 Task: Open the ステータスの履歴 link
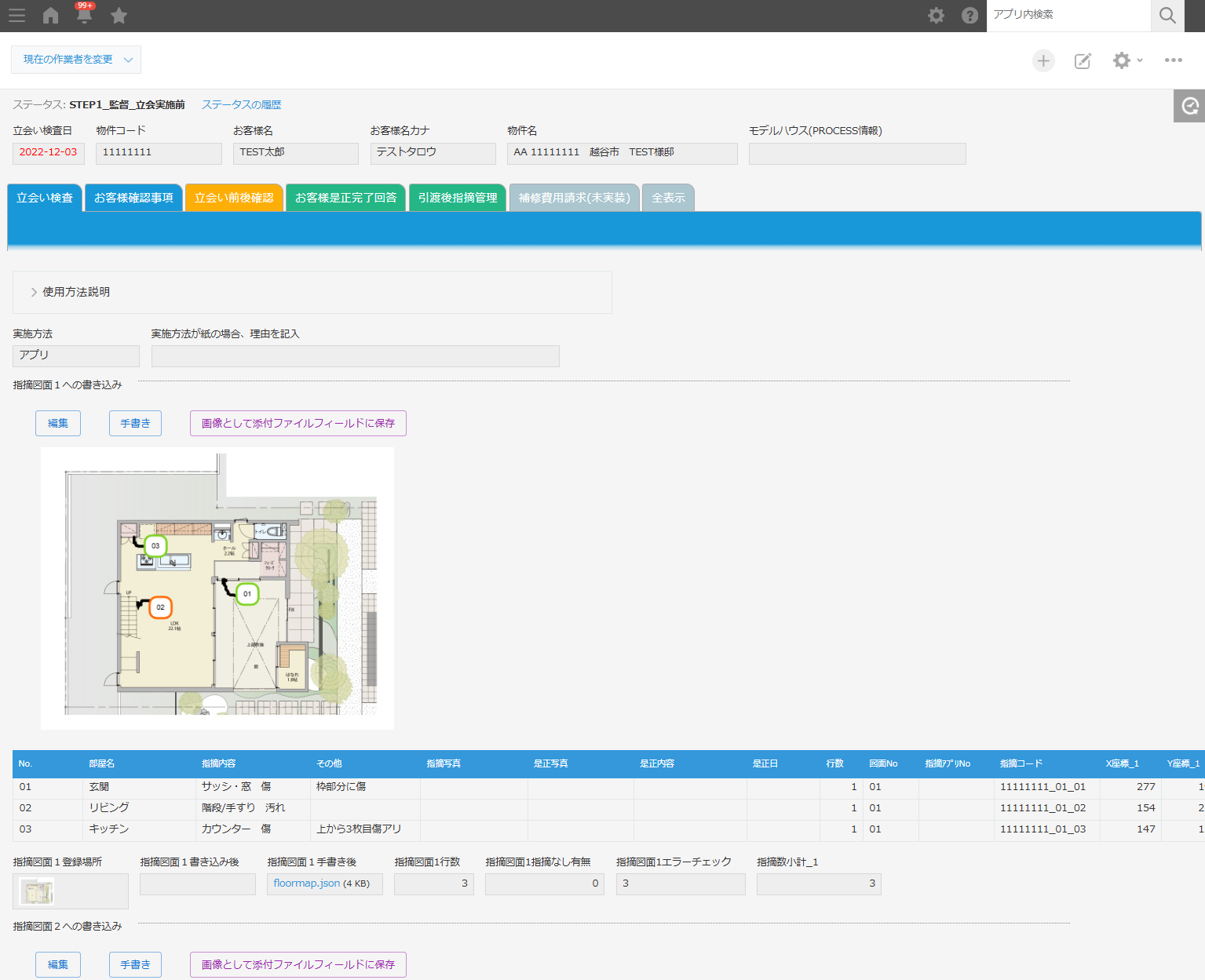[x=241, y=104]
